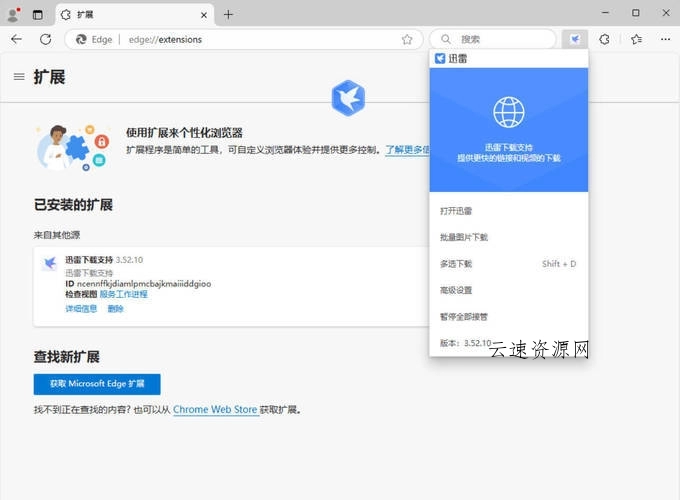Reload the extensions page
This screenshot has height=500, width=680.
[46, 39]
